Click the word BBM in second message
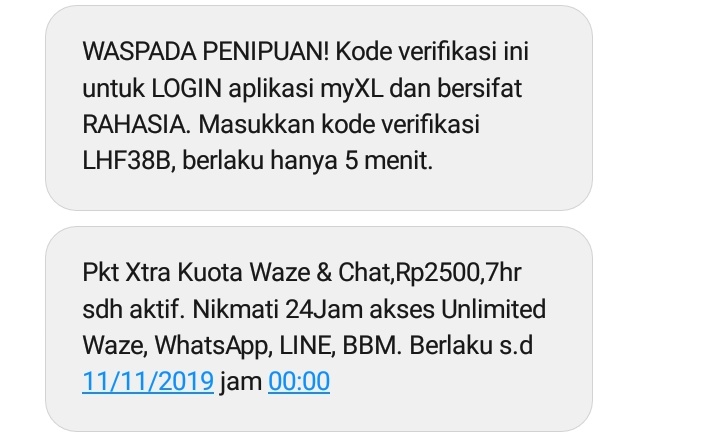This screenshot has width=720, height=440. (x=369, y=345)
